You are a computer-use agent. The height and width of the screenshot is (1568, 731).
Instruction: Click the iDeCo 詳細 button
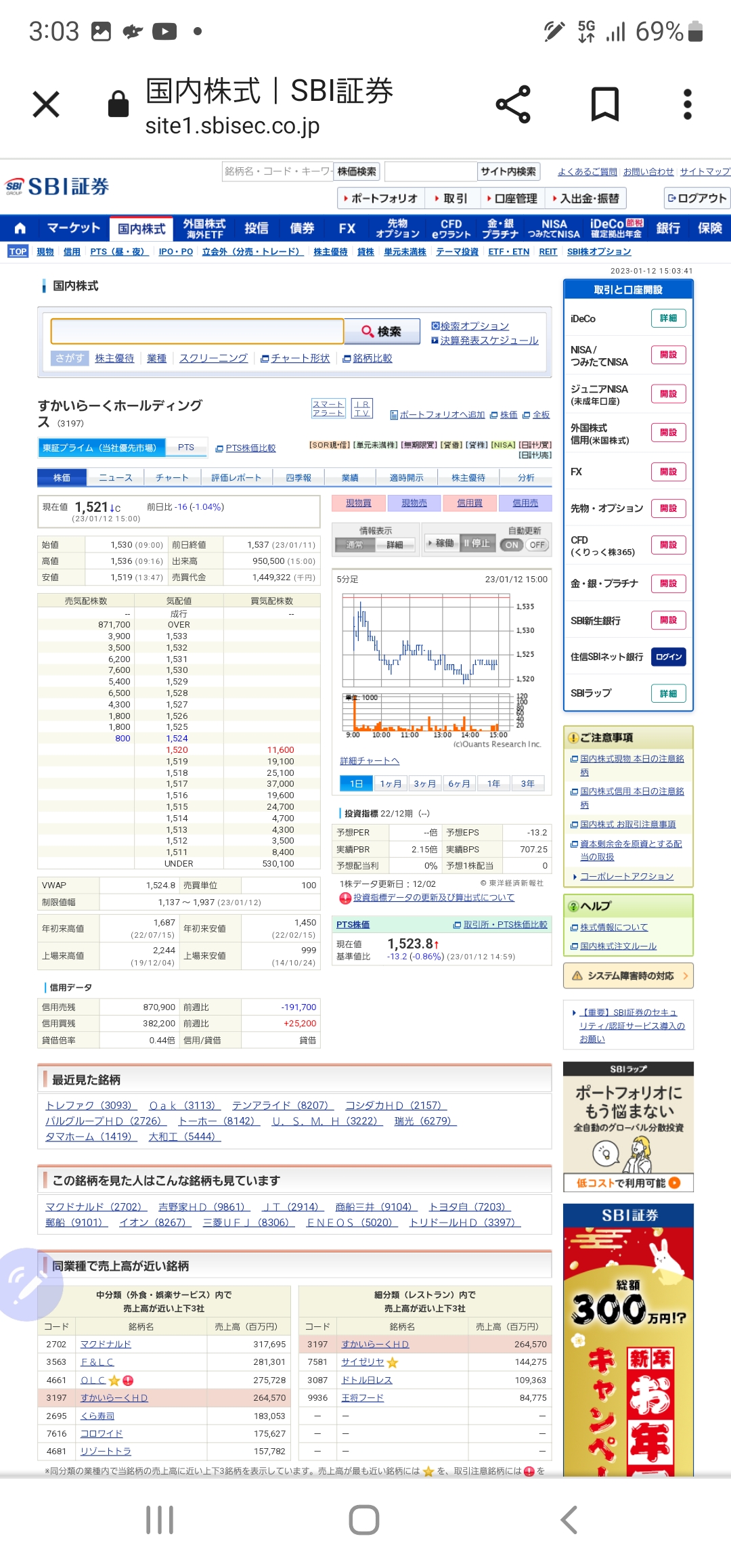pos(669,318)
